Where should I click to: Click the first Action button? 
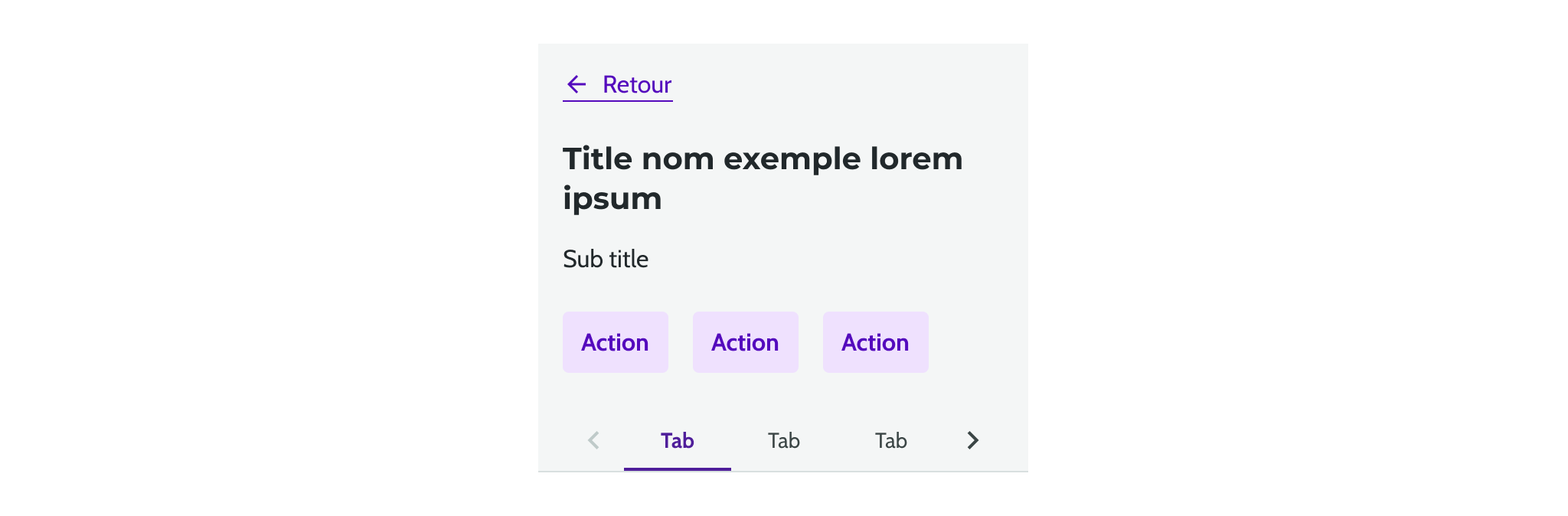click(616, 342)
